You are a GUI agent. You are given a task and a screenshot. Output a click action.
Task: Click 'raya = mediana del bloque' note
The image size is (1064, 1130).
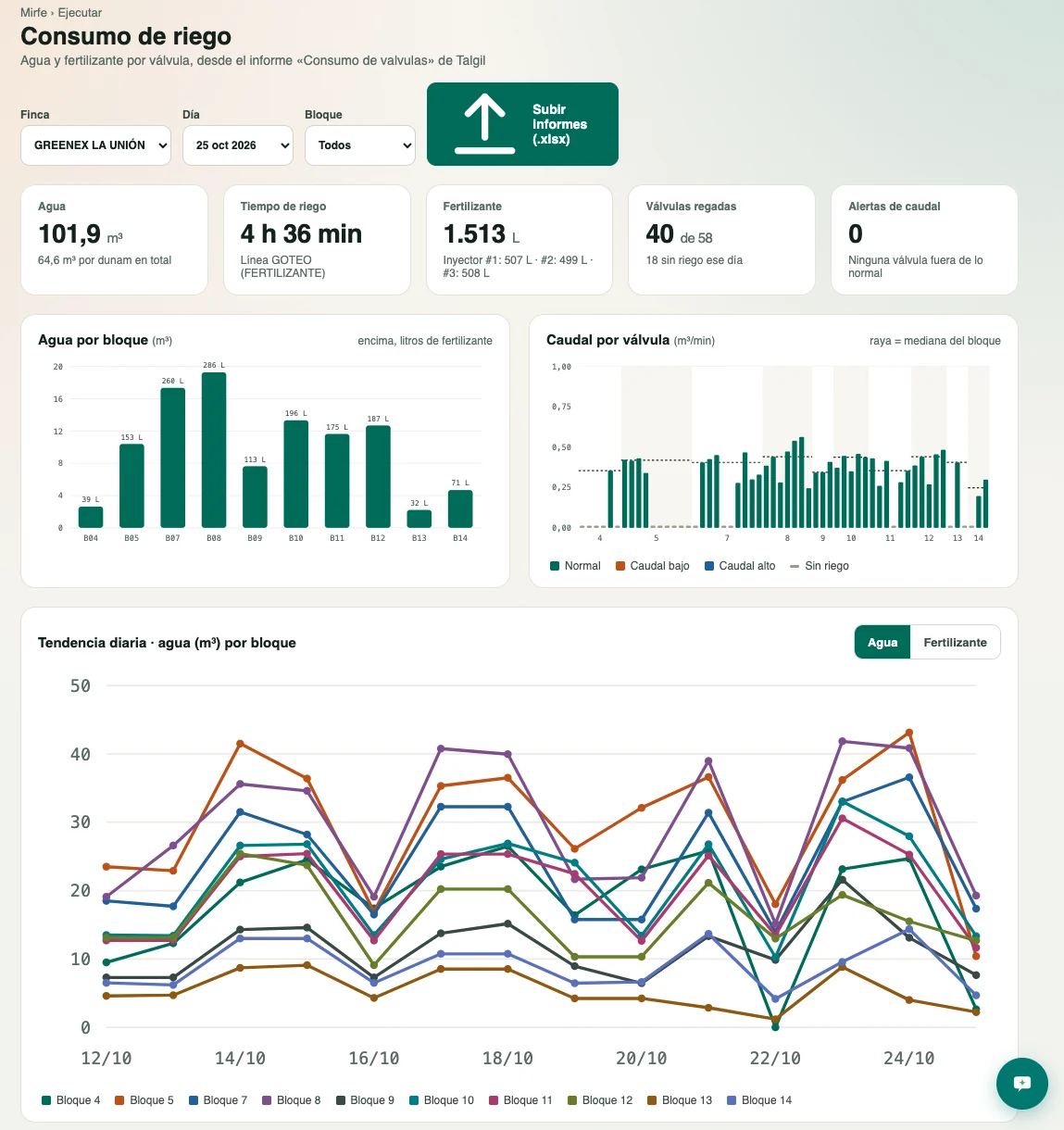[x=934, y=341]
